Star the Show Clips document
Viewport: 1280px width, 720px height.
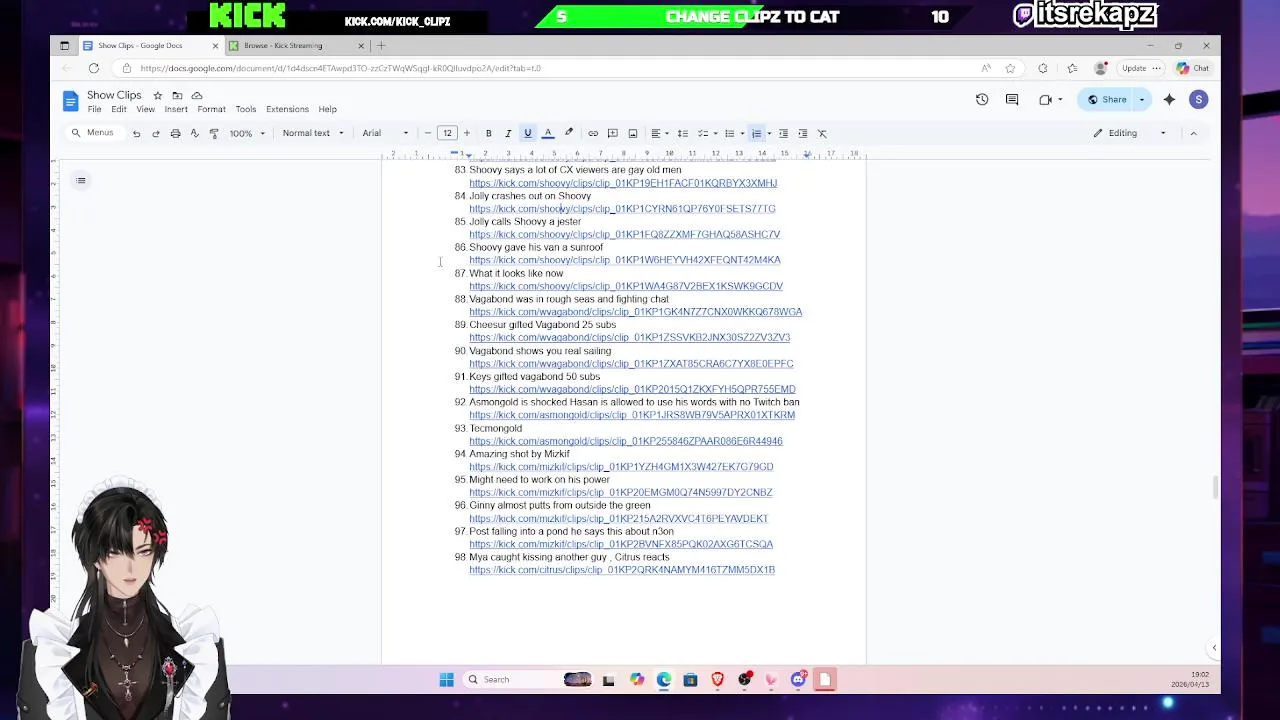tap(157, 95)
